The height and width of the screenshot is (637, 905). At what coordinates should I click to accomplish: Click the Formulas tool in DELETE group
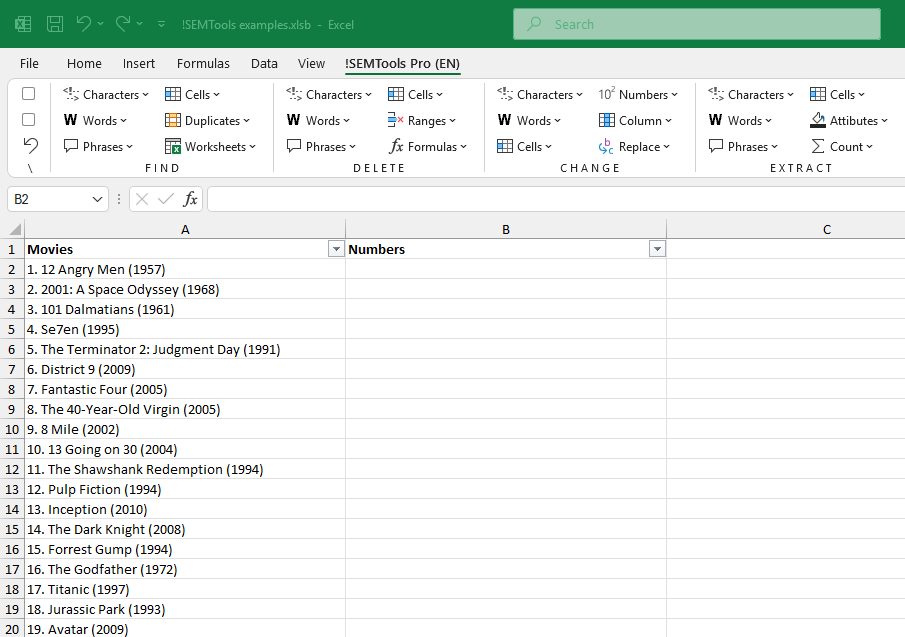428,146
